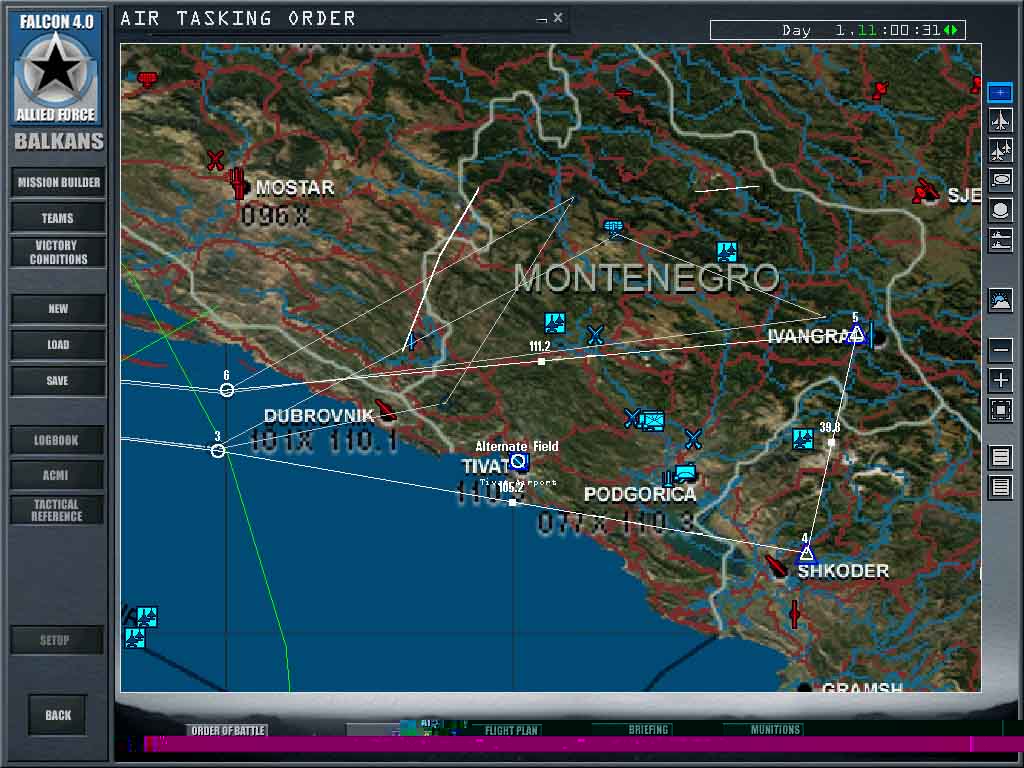Select the red X marker above Mostar
The width and height of the screenshot is (1024, 768).
[x=215, y=160]
